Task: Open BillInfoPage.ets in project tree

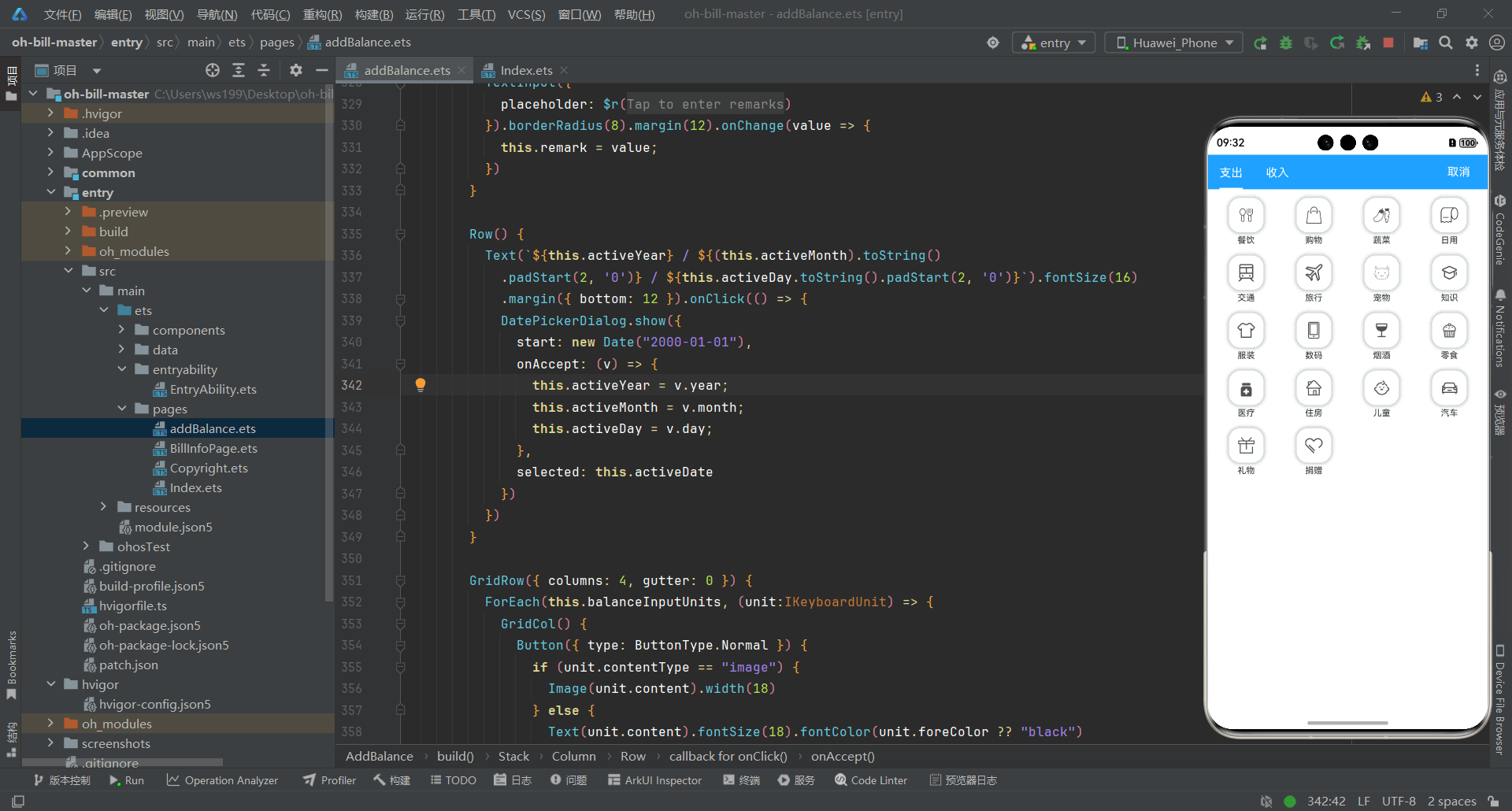Action: (x=213, y=448)
